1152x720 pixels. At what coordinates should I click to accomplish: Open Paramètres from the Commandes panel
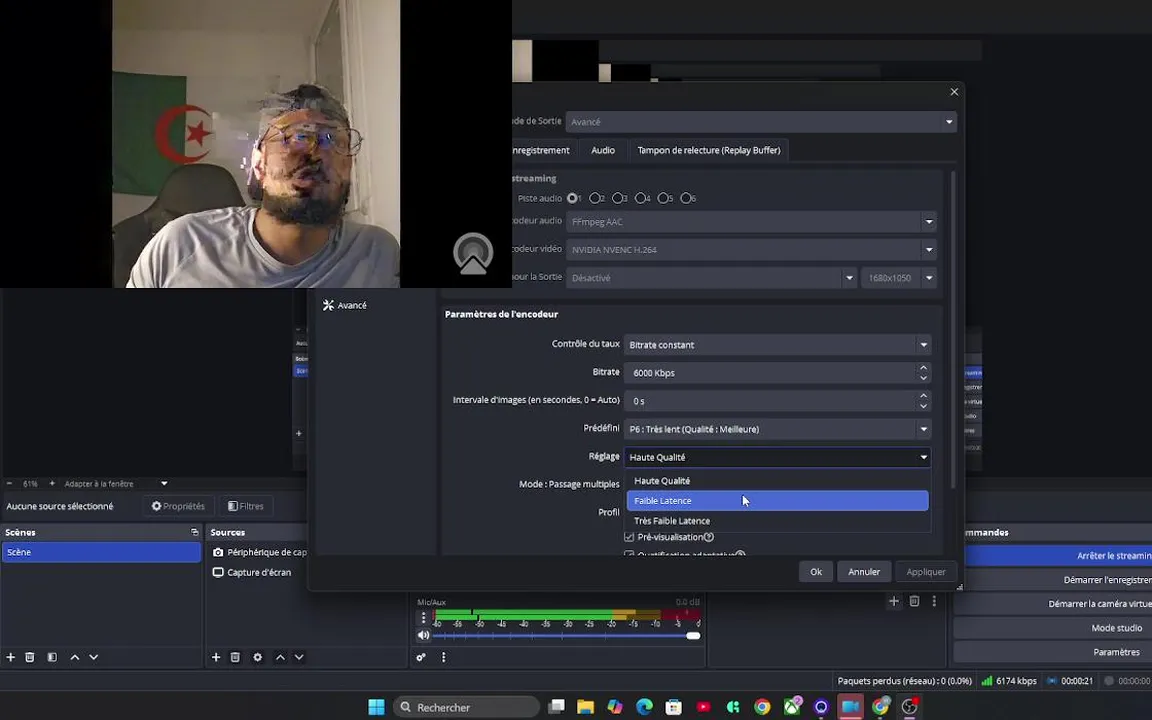tap(1054, 652)
